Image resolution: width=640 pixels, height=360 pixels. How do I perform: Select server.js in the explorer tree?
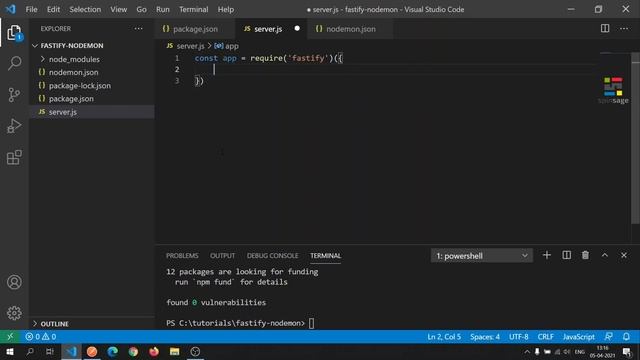(x=92, y=112)
